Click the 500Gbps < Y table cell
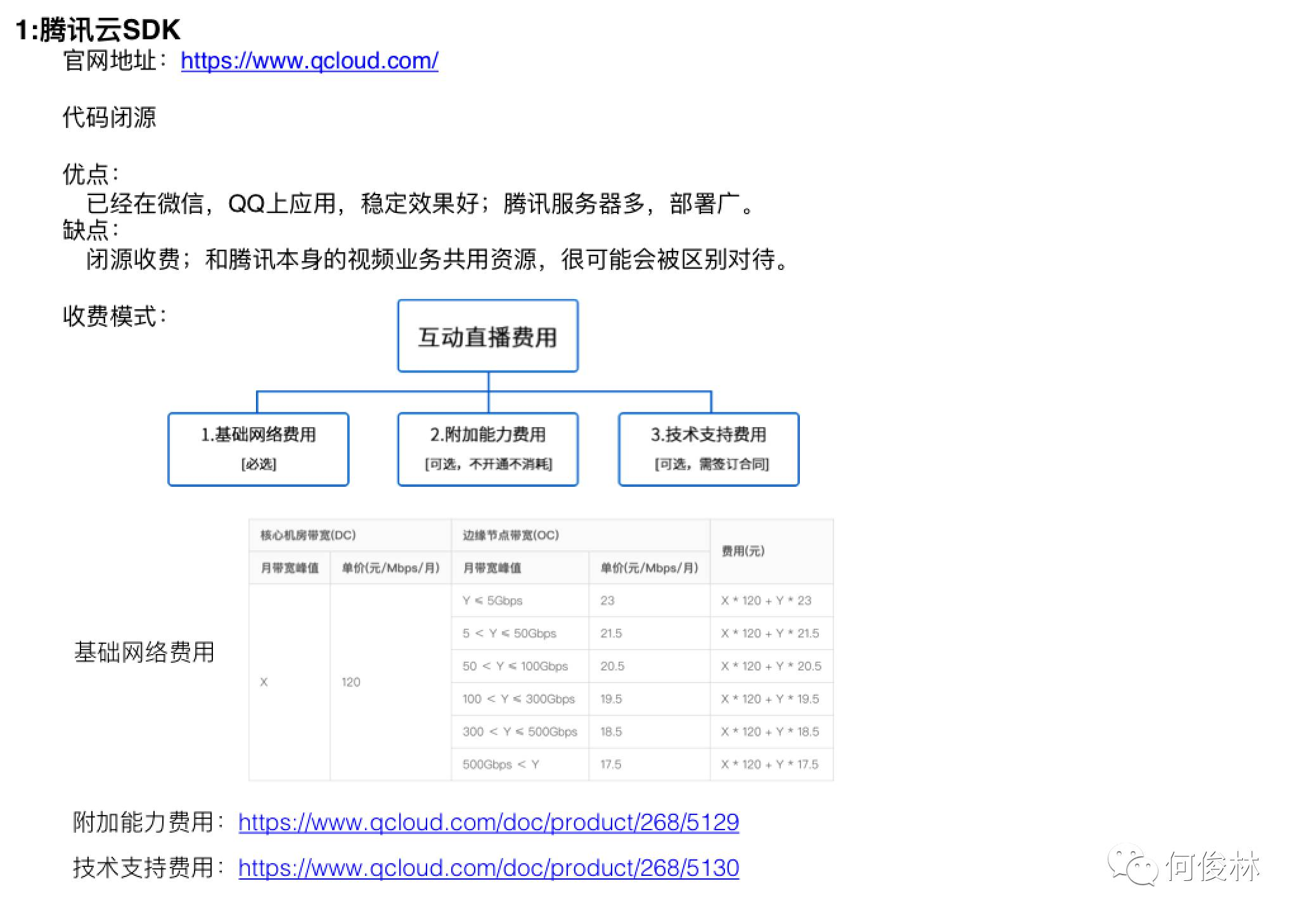The image size is (1303, 924). click(501, 764)
